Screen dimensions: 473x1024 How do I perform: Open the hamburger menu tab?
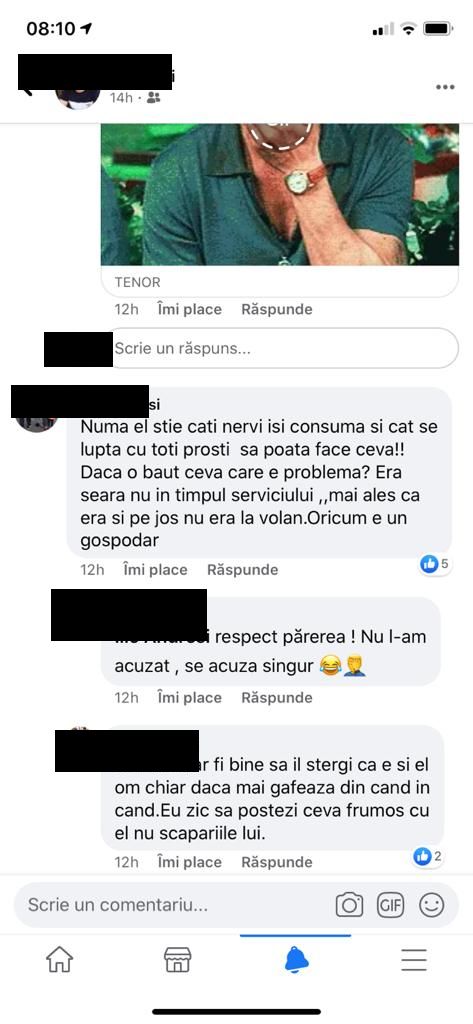414,960
